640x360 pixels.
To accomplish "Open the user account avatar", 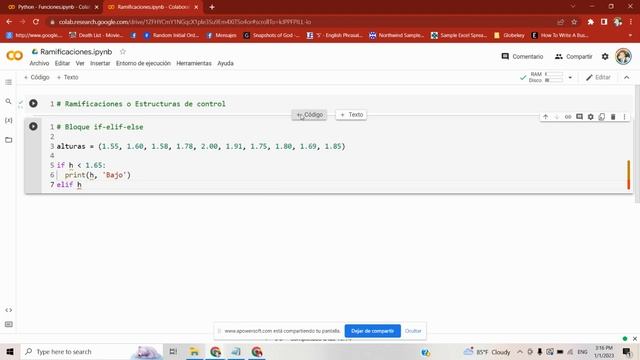I will pos(623,56).
